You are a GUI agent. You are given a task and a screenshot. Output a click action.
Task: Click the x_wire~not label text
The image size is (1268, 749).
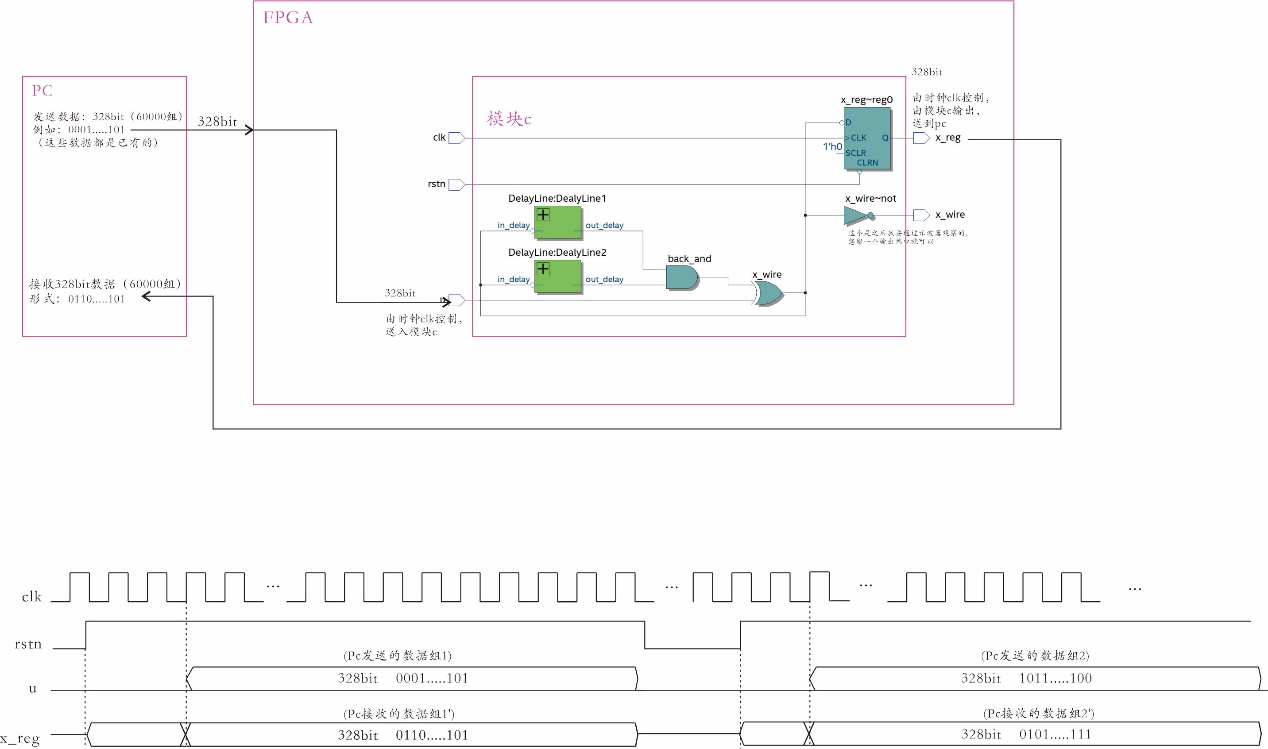pyautogui.click(x=869, y=200)
